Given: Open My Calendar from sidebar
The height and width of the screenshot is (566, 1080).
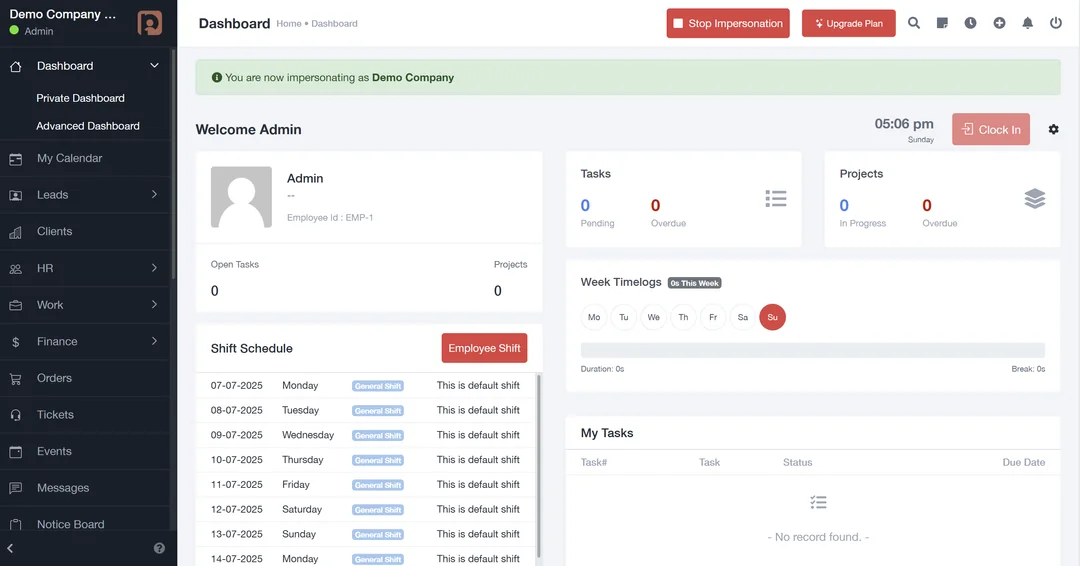Looking at the screenshot, I should tap(70, 158).
